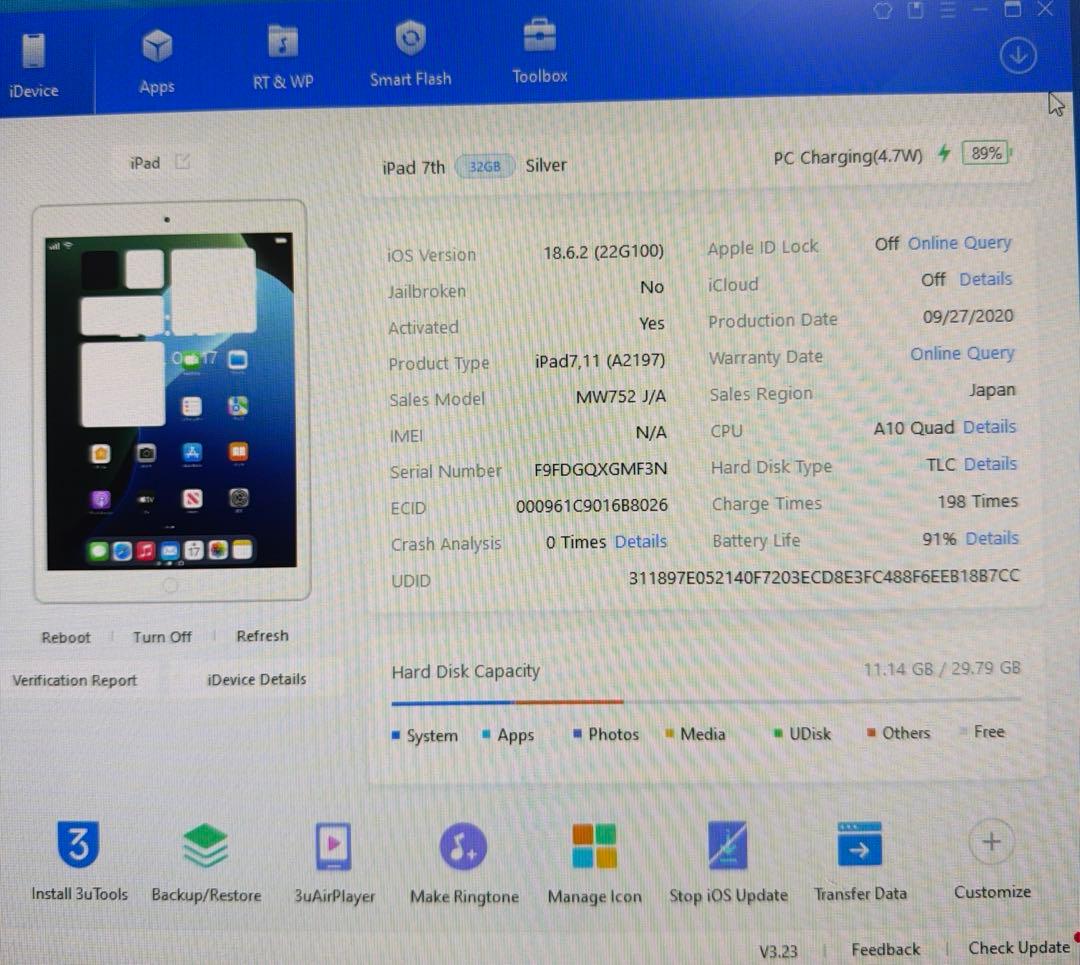This screenshot has height=965, width=1080.
Task: Run Online Query for Warranty Date
Action: coord(961,353)
